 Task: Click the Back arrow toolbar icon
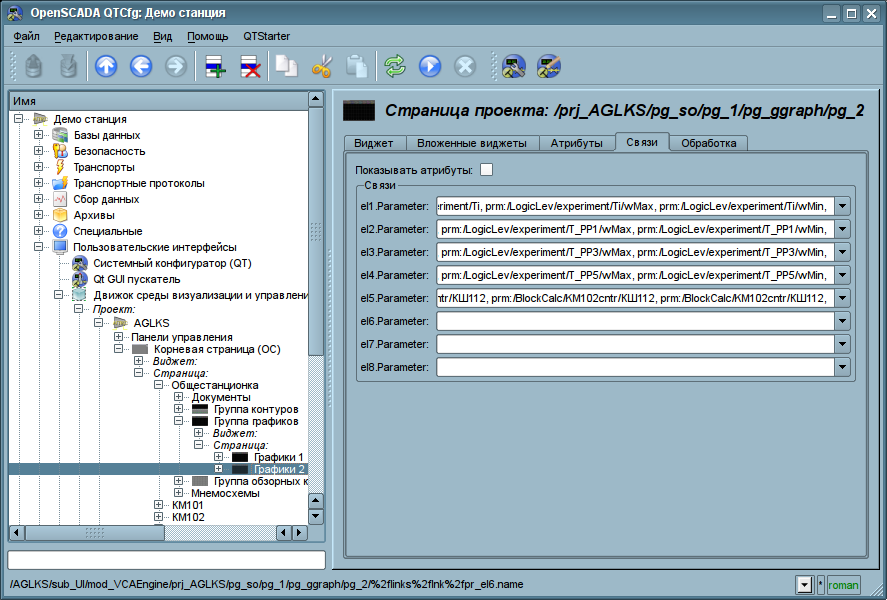pos(141,67)
